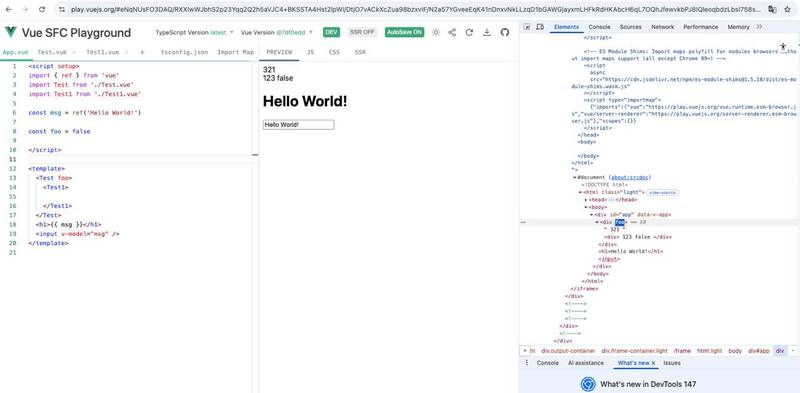800x393 pixels.
Task: Switch to DevTools Console tab
Action: [599, 27]
